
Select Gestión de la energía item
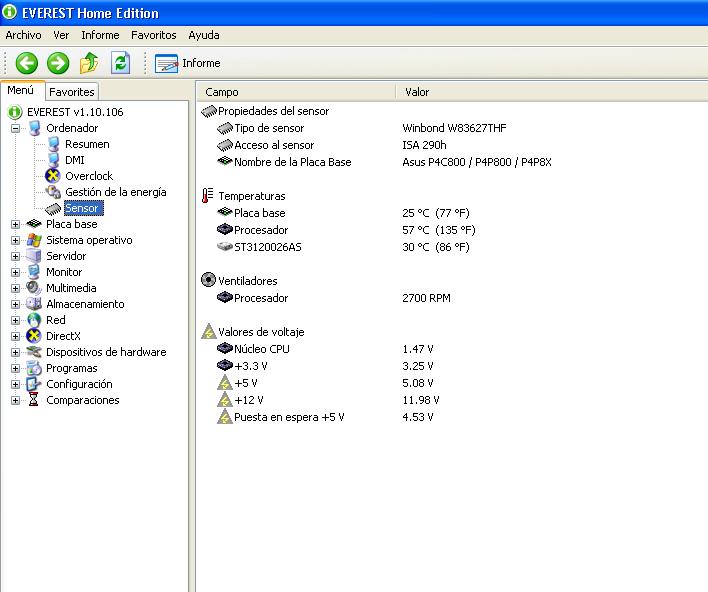(115, 192)
